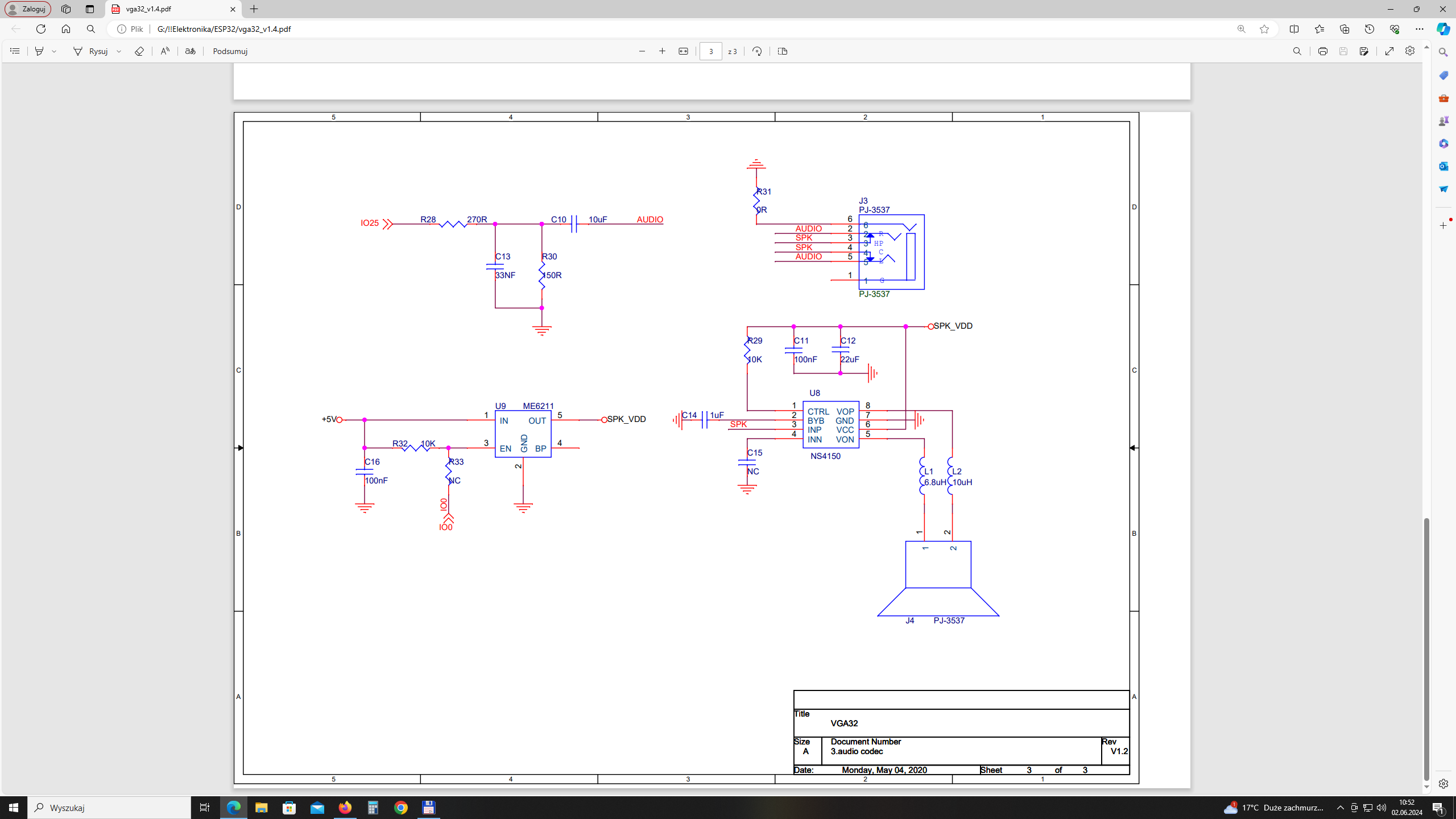Search within the PDF document

(1297, 51)
